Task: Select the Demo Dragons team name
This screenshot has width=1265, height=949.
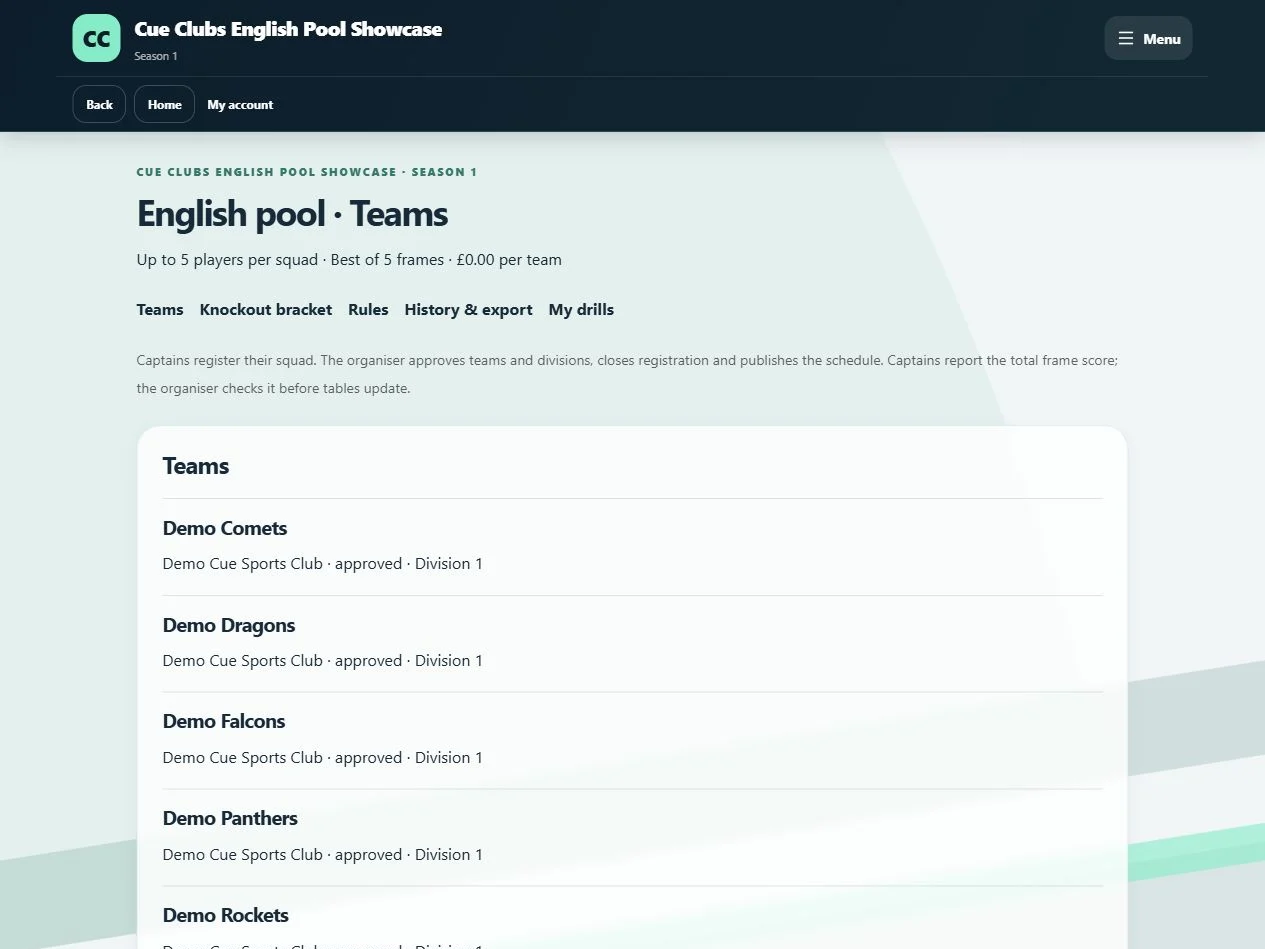Action: pyautogui.click(x=229, y=625)
